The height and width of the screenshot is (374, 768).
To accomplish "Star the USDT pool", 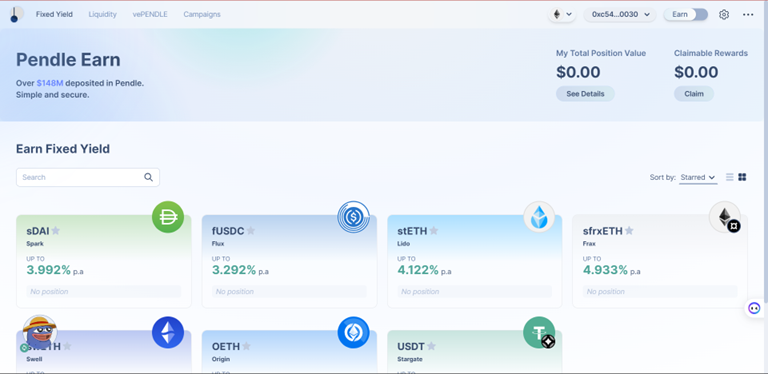I will coord(431,346).
